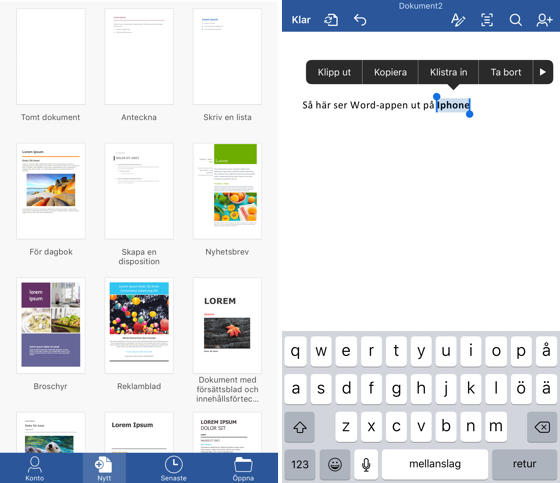
Task: Tap the ö key
Action: [521, 389]
